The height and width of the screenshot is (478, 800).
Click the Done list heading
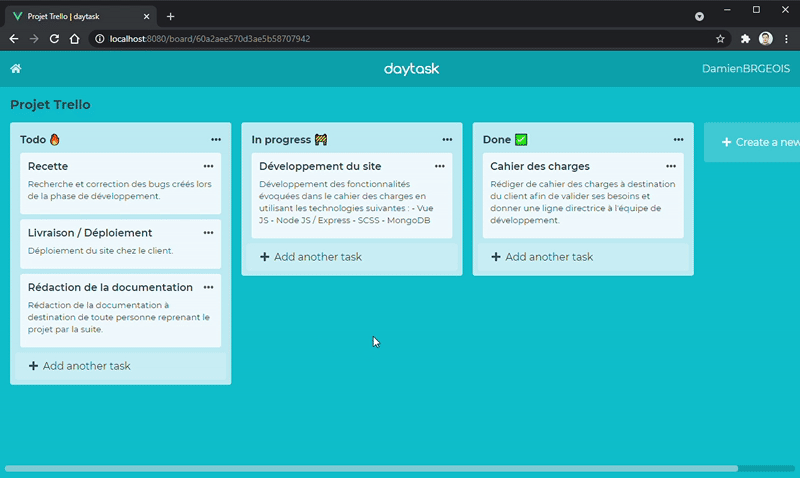point(505,139)
